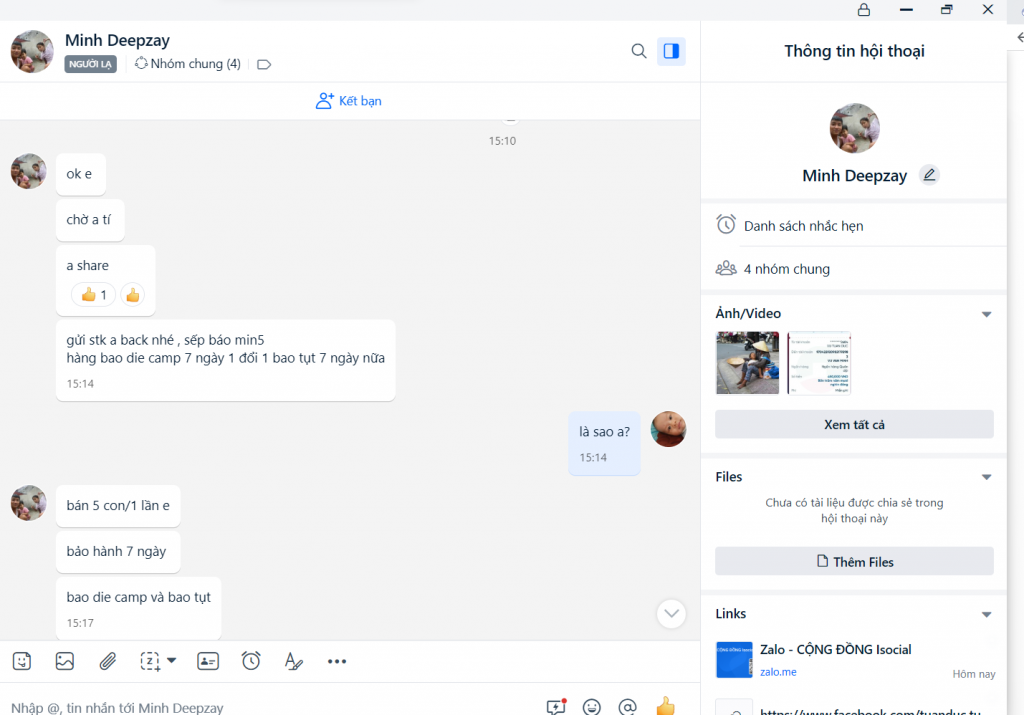This screenshot has height=715, width=1024.
Task: Open the street vendor photo thumbnail
Action: (747, 363)
